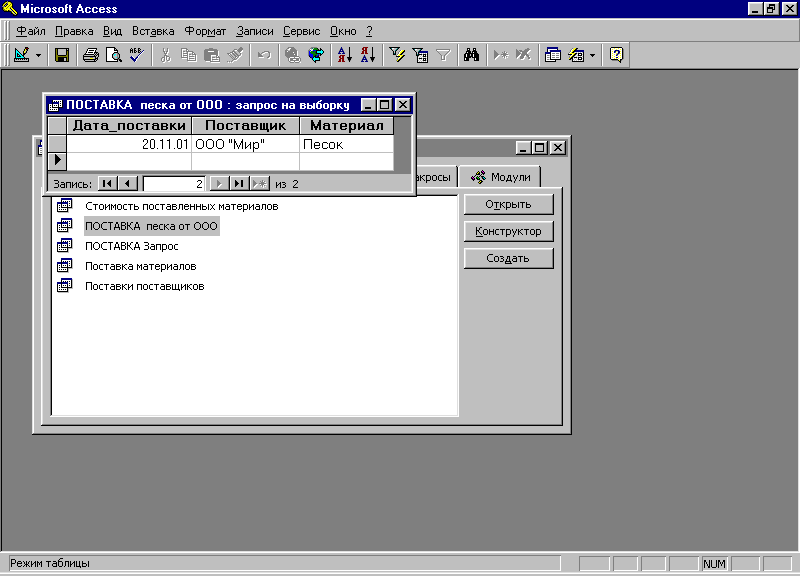Click the Copy icon
The width and height of the screenshot is (800, 576).
188,55
